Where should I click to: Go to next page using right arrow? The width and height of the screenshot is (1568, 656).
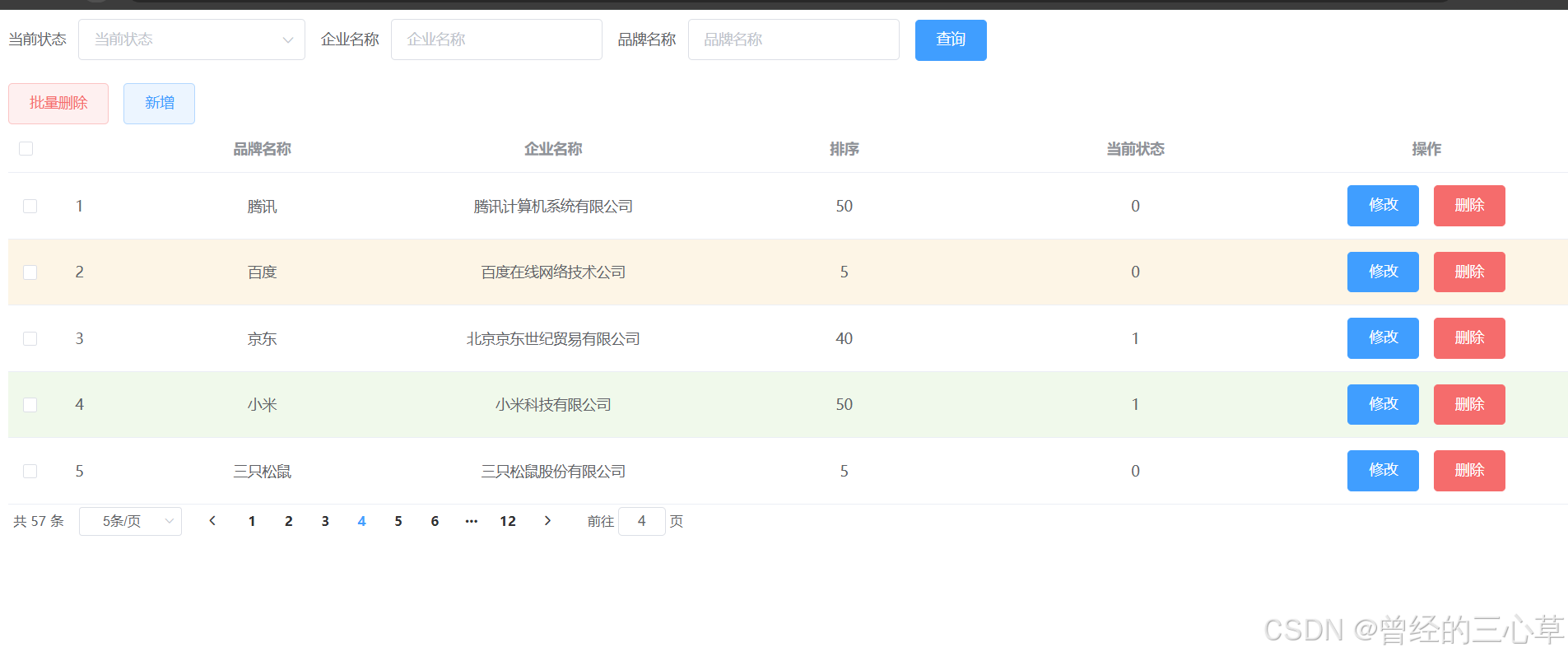[x=547, y=521]
